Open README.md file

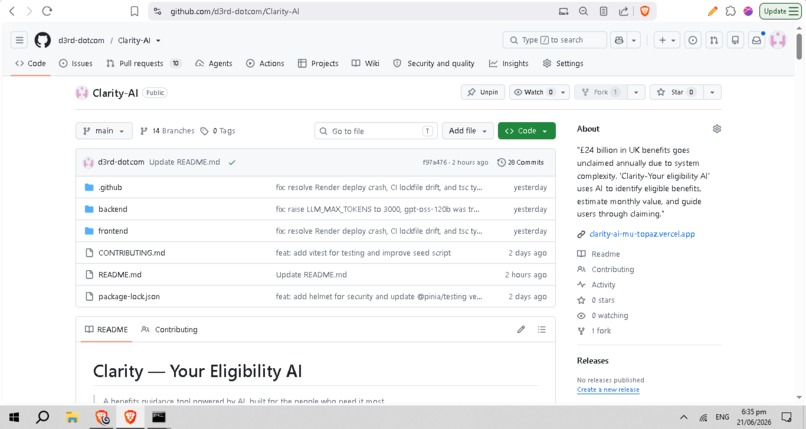(120, 275)
